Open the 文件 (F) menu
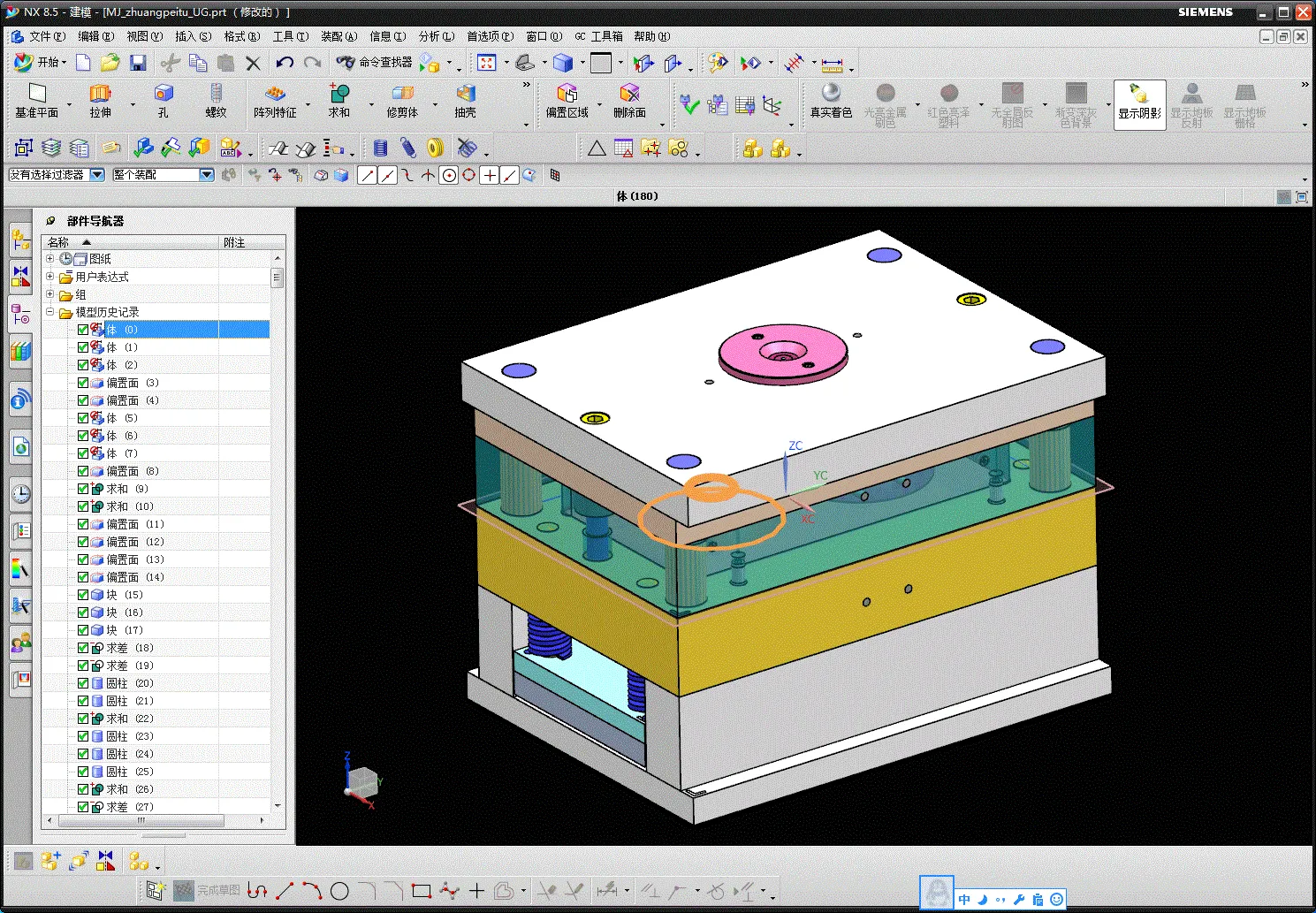 tap(46, 36)
